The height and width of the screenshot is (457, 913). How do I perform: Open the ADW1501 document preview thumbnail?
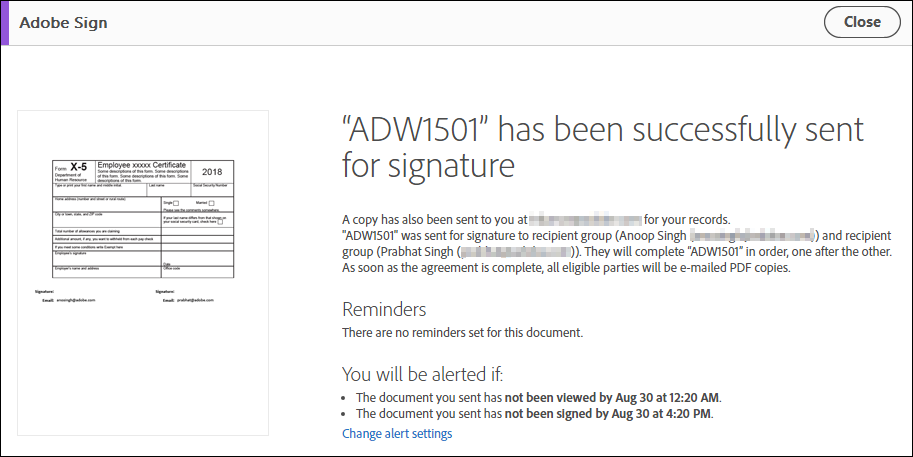(143, 272)
